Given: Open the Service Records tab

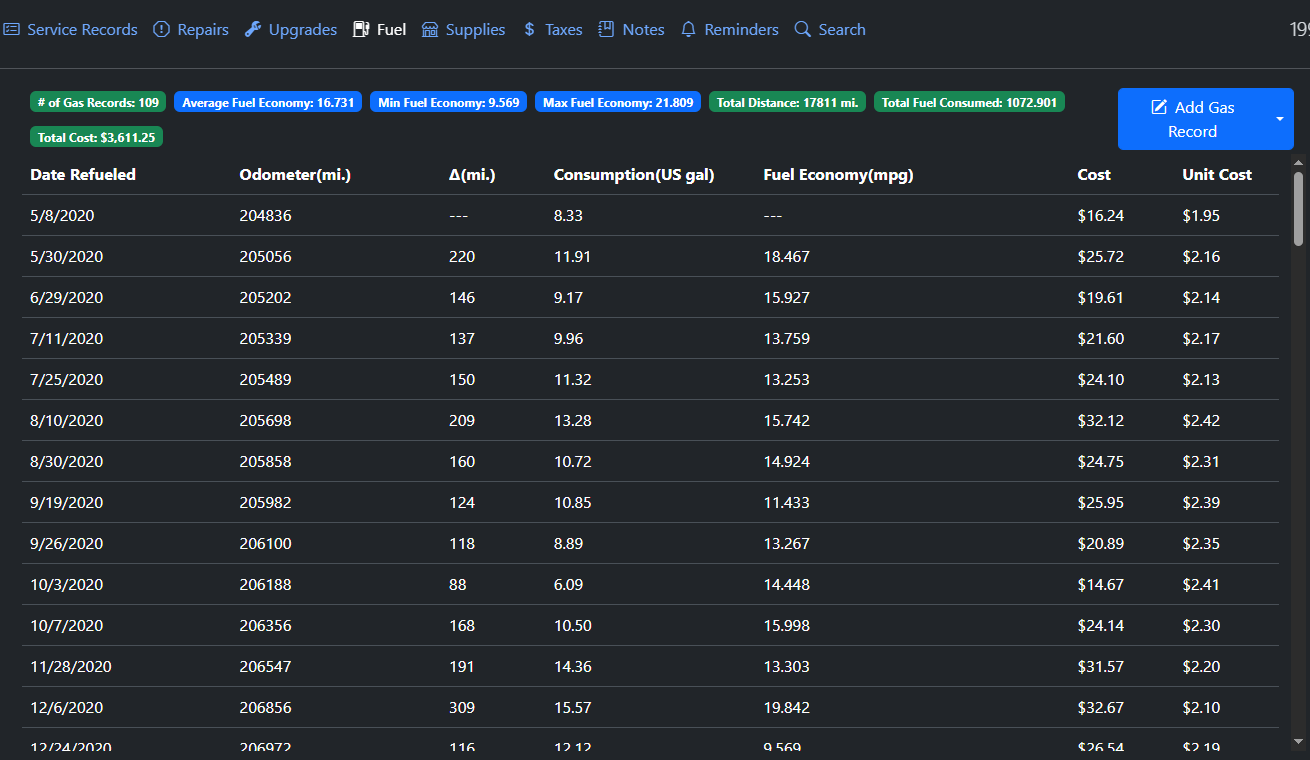Looking at the screenshot, I should coord(82,30).
